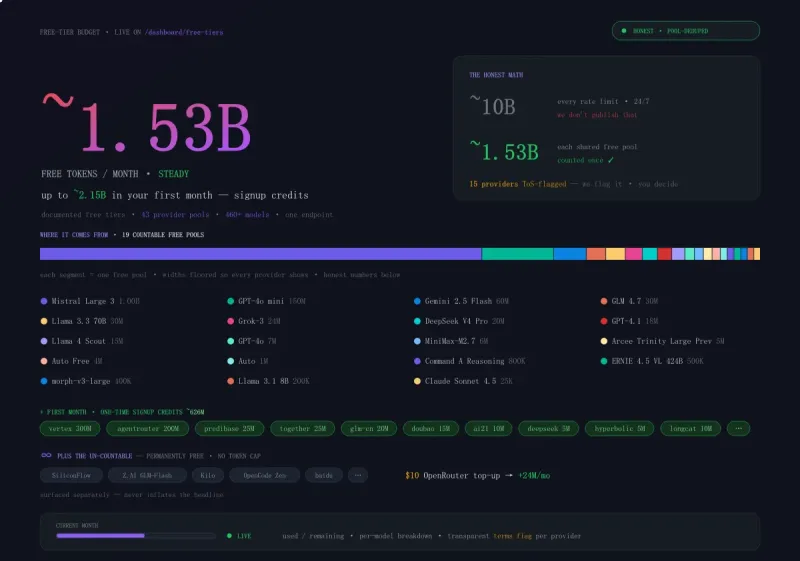Click the DeepSeek V4 Pro legend entry
Image resolution: width=800 pixels, height=561 pixels.
pos(459,321)
